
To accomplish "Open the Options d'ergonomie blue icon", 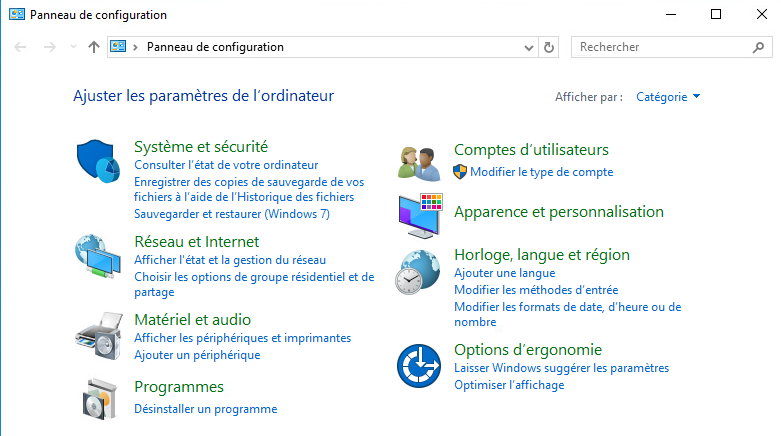I will point(419,367).
